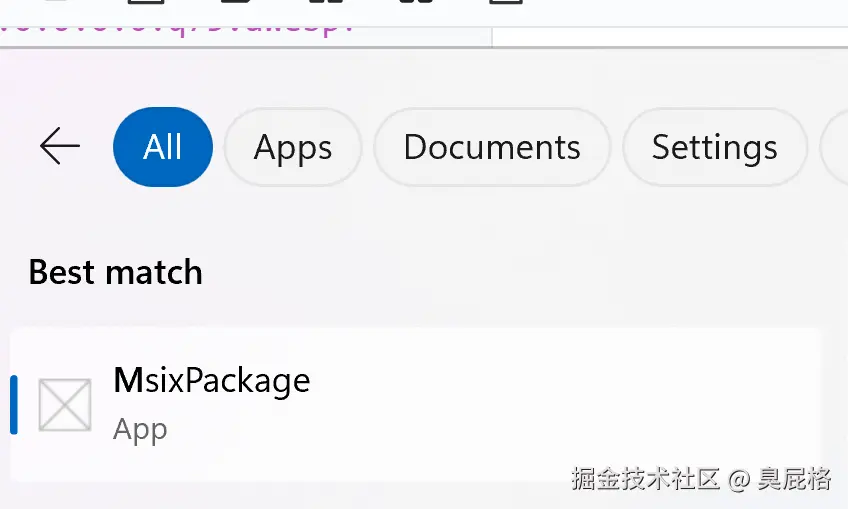The height and width of the screenshot is (509, 848).
Task: Switch to the Documents filter
Action: coord(492,147)
